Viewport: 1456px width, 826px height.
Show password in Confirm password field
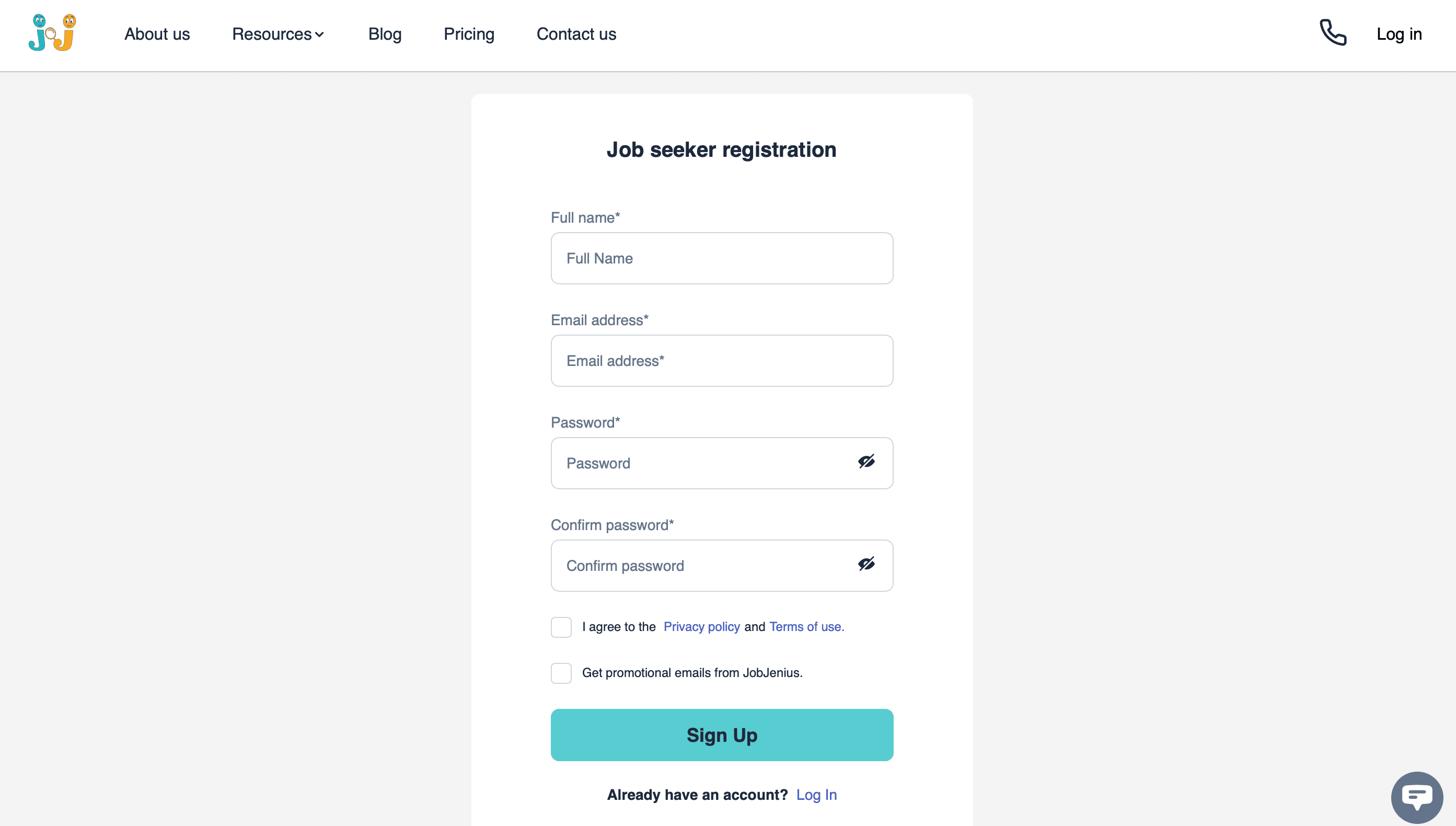(866, 564)
